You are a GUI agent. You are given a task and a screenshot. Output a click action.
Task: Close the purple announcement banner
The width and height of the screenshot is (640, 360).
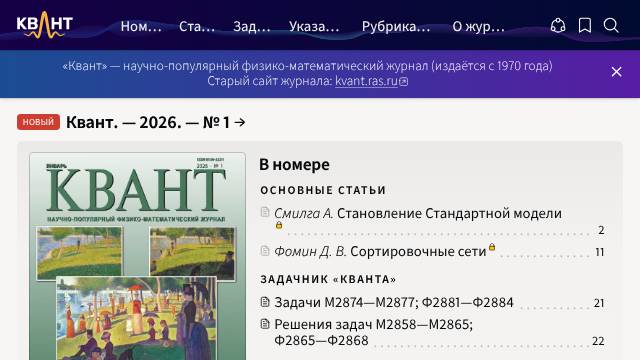[616, 72]
